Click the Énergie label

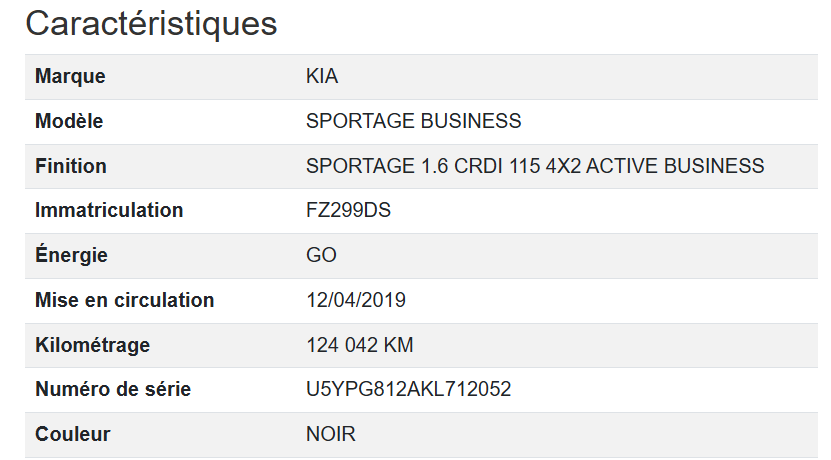pyautogui.click(x=71, y=256)
